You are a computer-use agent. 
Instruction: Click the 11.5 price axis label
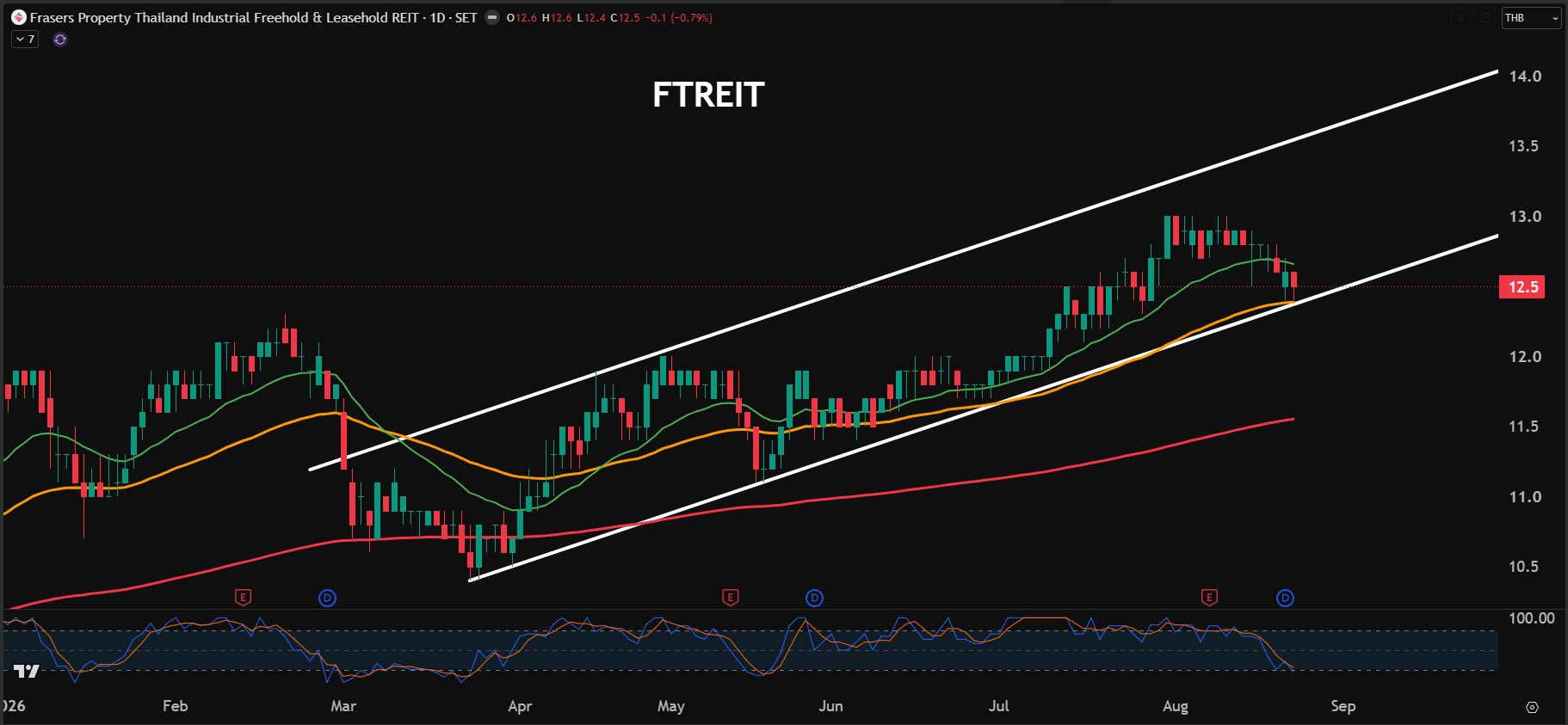pos(1524,427)
